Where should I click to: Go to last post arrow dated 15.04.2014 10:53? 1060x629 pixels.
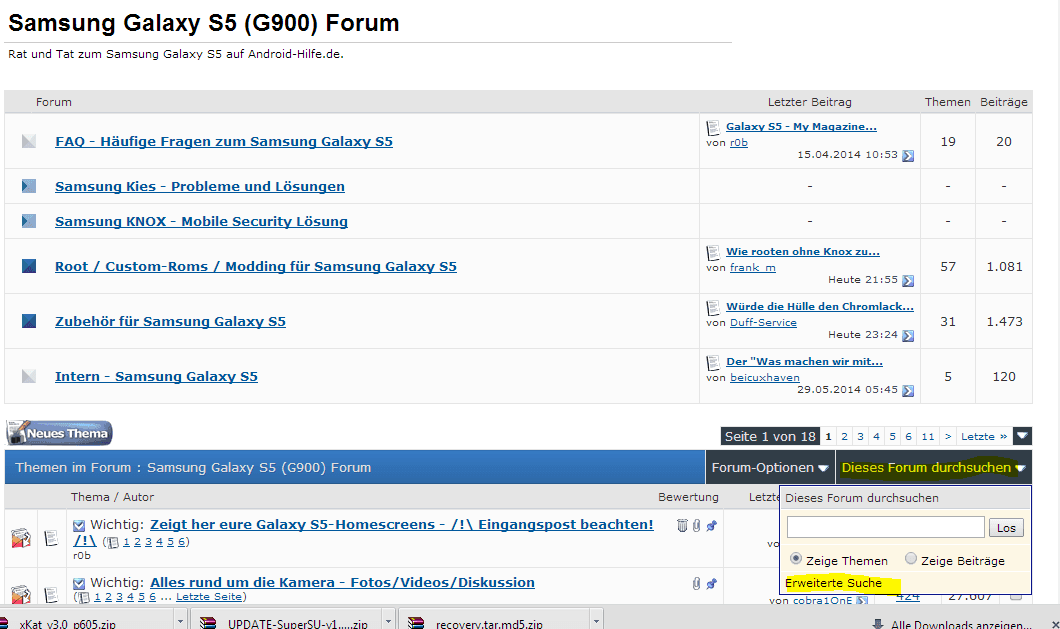[908, 156]
